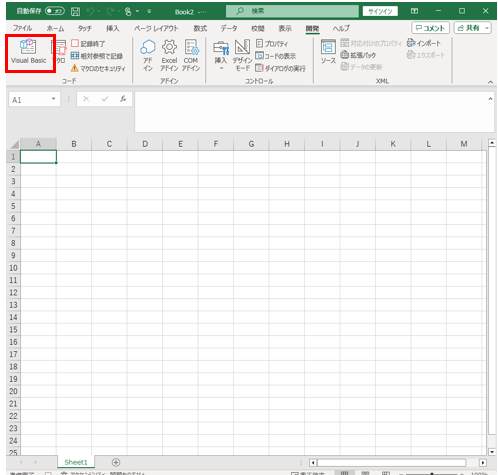498x475 pixels.
Task: Open the 数式 ribbon tab
Action: coord(200,29)
